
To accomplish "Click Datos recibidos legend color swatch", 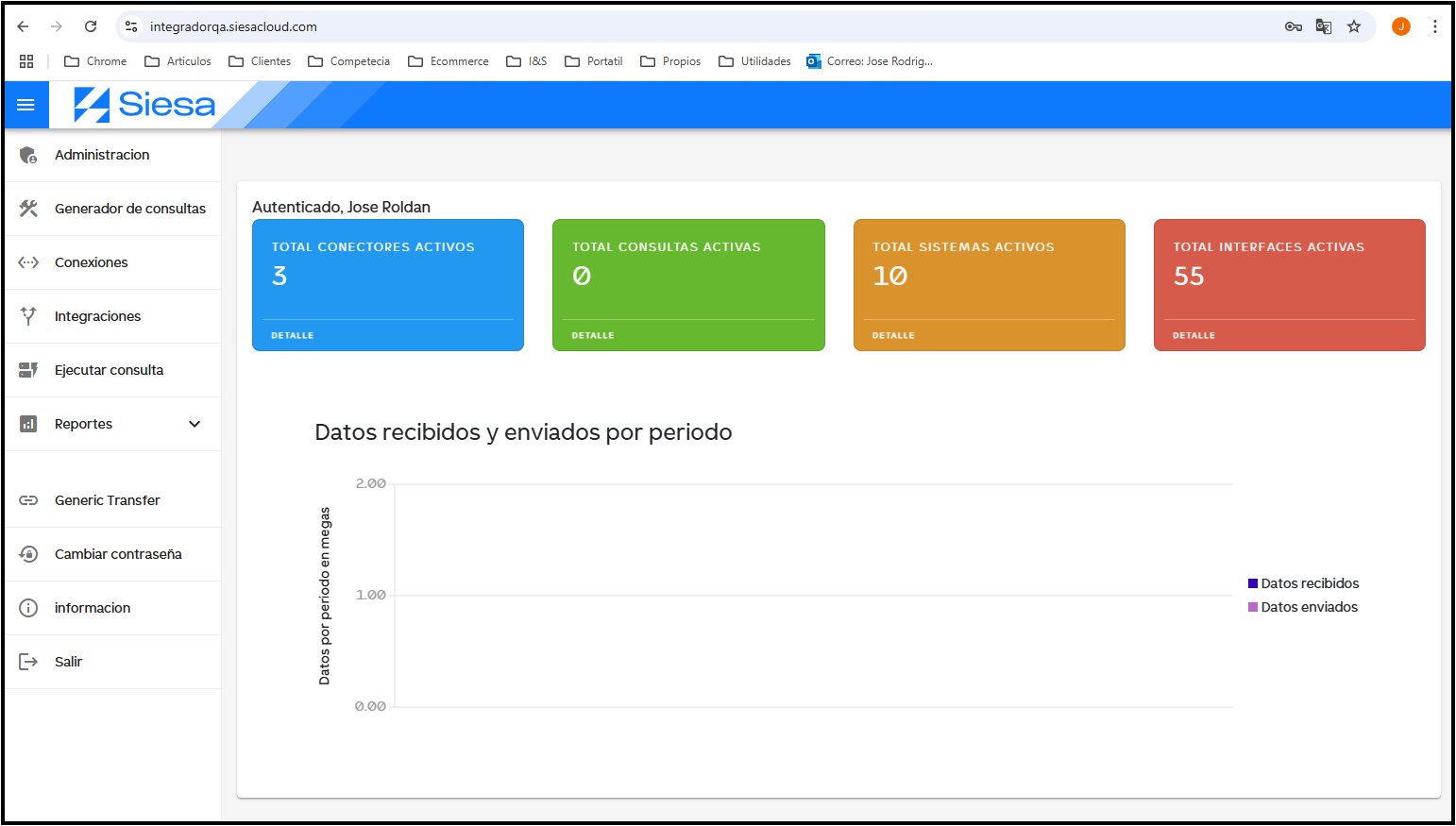I will [1253, 583].
